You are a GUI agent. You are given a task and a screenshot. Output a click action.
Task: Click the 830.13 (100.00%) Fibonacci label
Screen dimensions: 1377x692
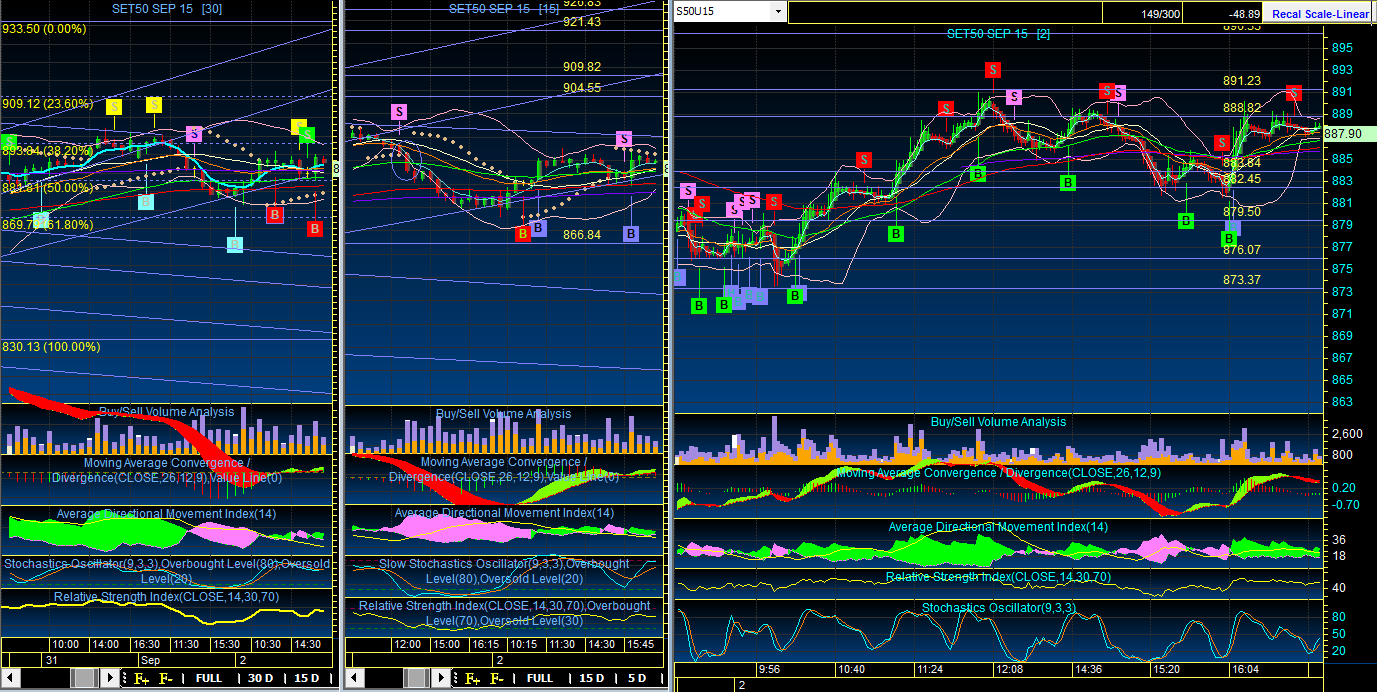(x=51, y=347)
